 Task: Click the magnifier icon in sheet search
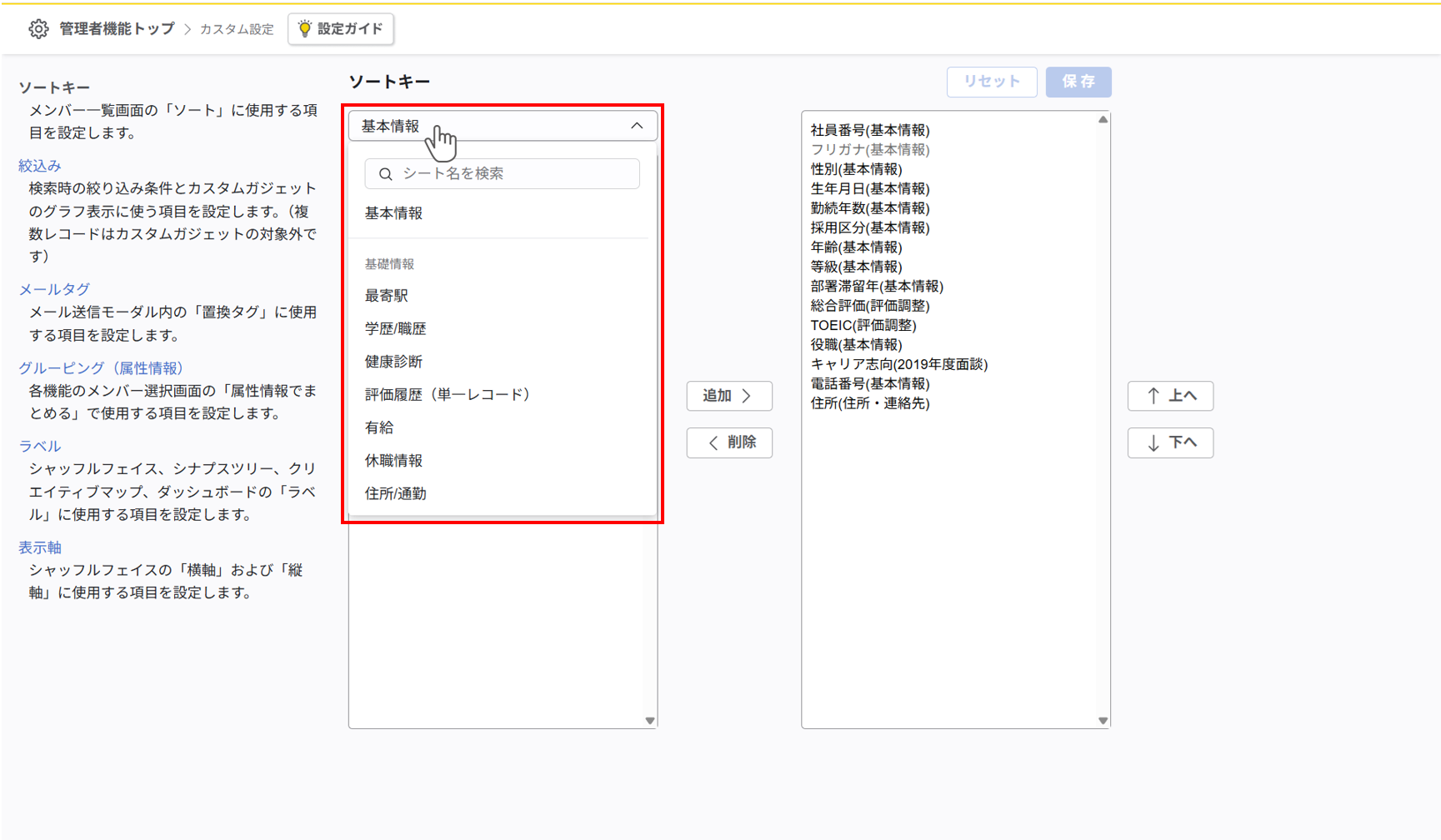(x=385, y=174)
